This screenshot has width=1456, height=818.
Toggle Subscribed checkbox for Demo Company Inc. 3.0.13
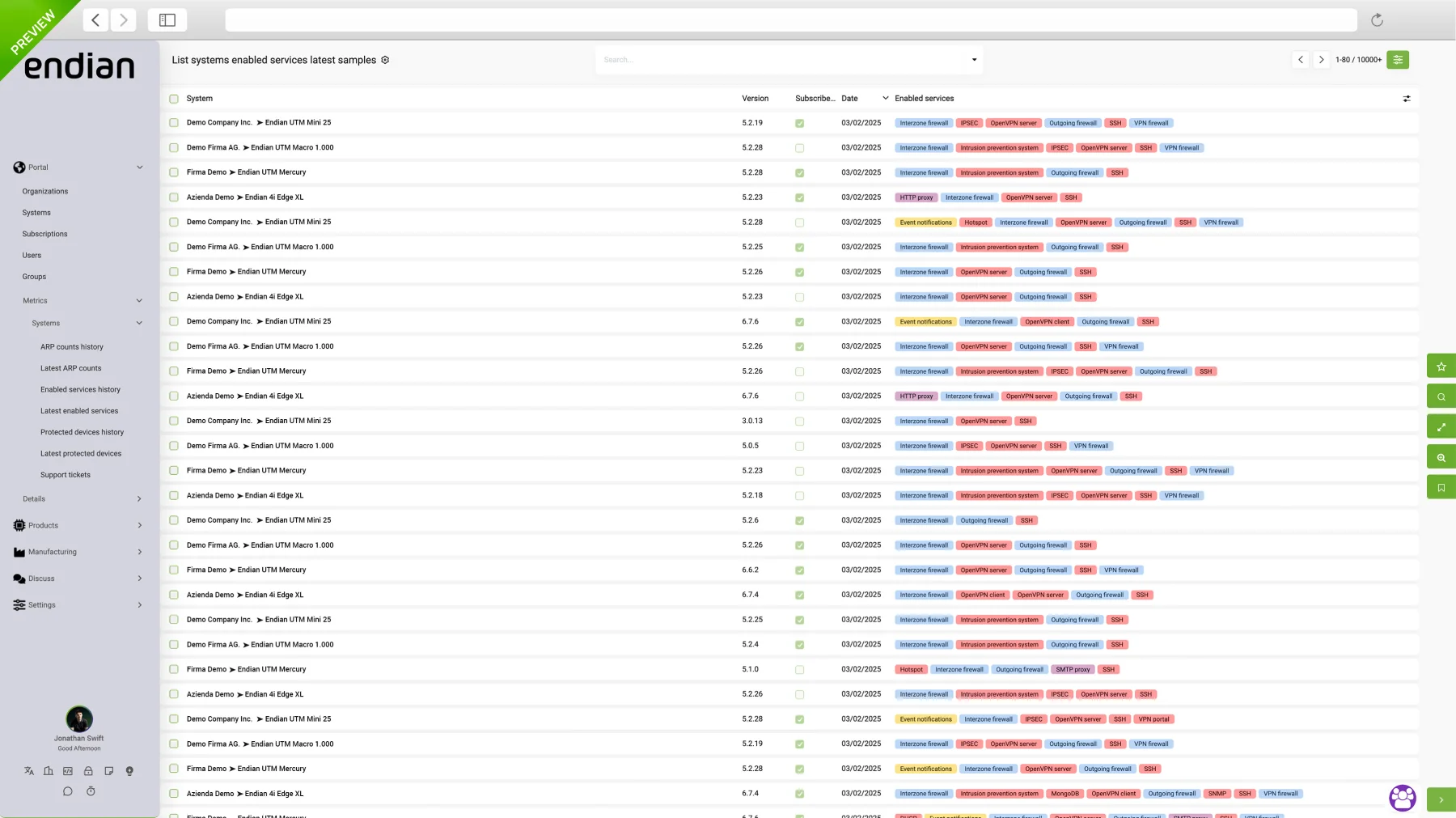click(799, 422)
